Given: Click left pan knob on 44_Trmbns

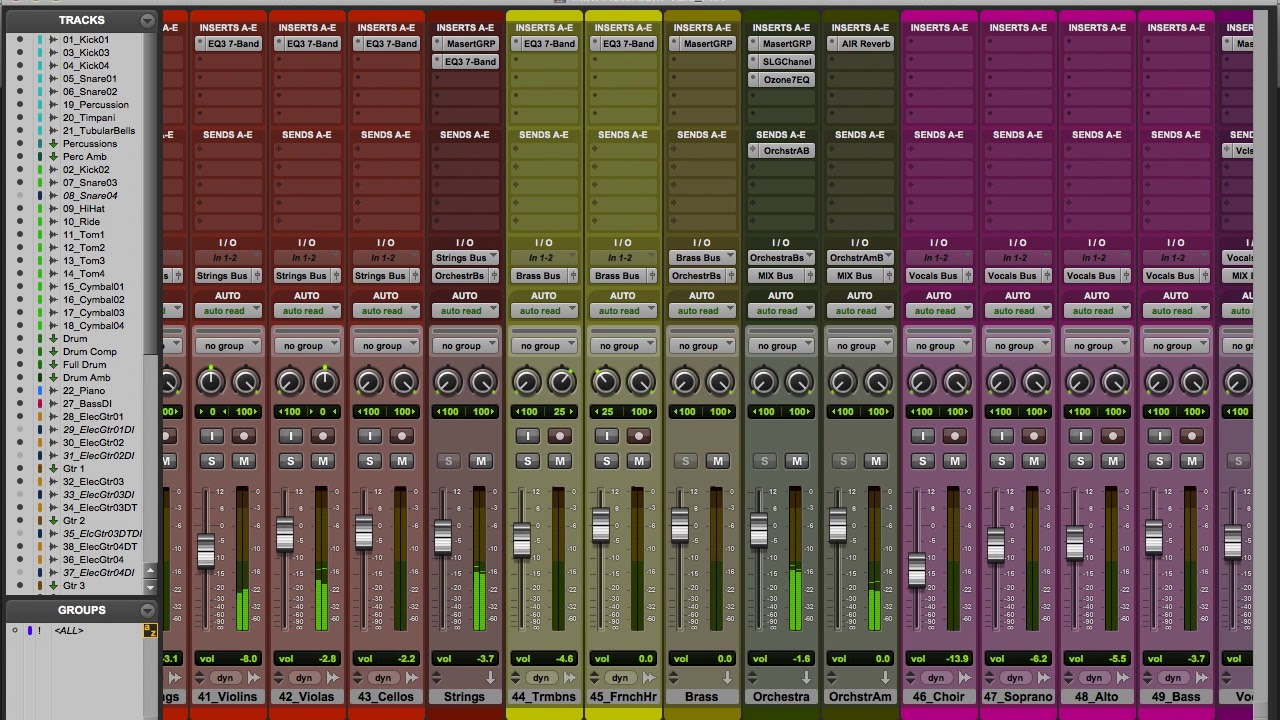Looking at the screenshot, I should (527, 381).
